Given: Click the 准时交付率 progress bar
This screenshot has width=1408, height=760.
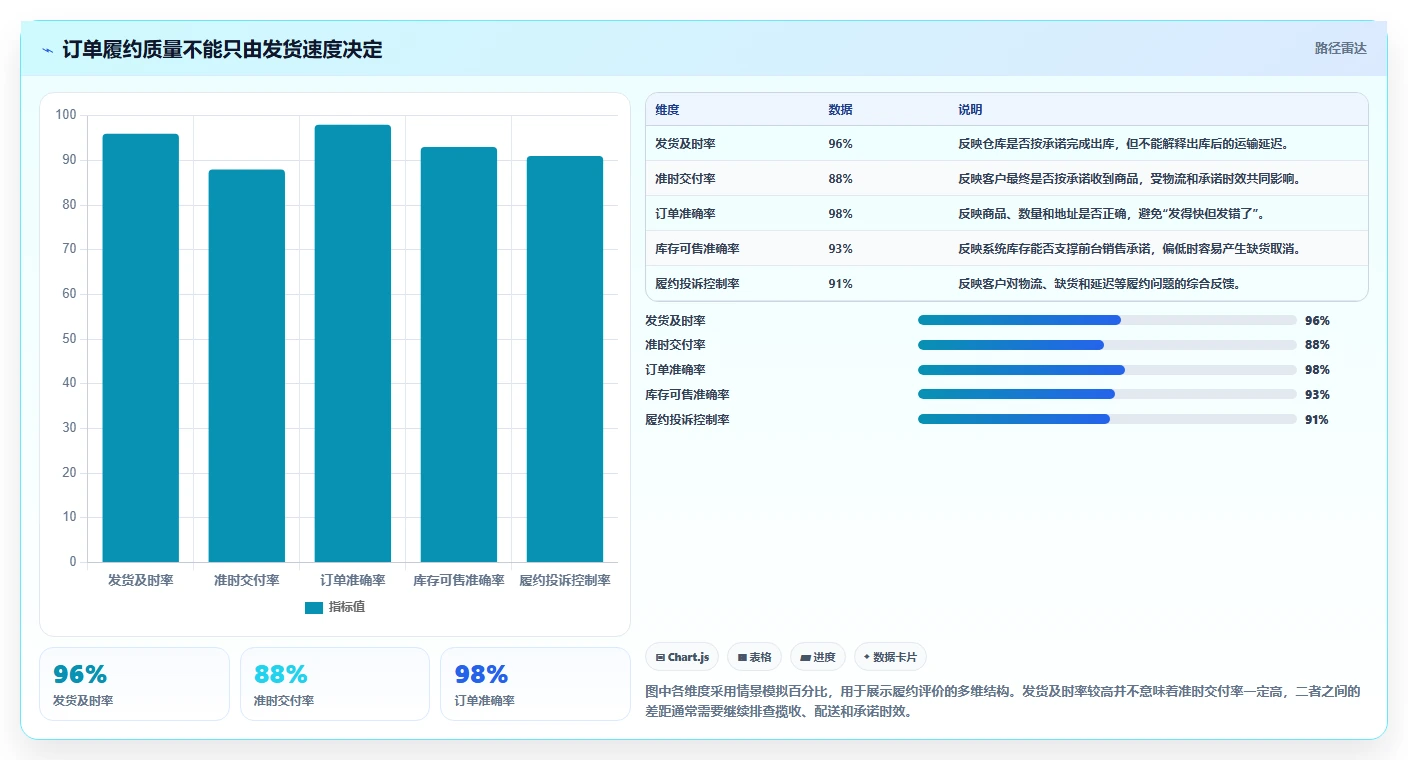Looking at the screenshot, I should pos(1107,345).
